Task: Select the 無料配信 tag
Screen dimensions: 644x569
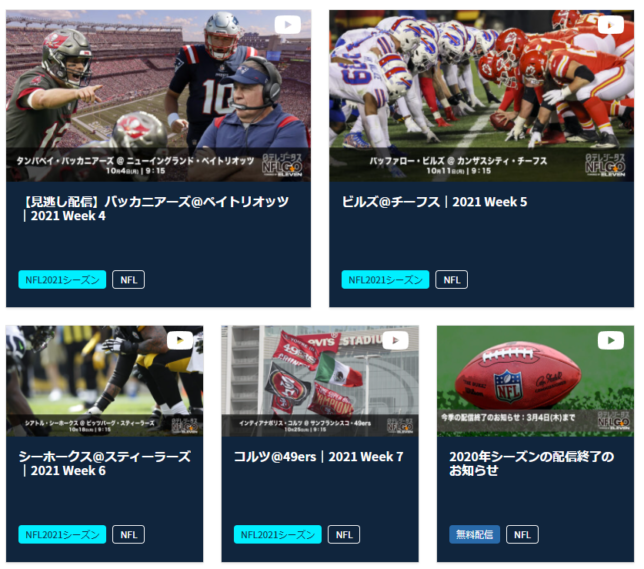Action: pos(474,534)
